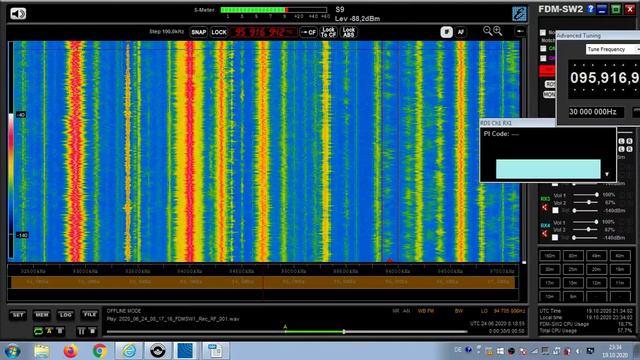Click the lower L channel button

click(x=621, y=149)
